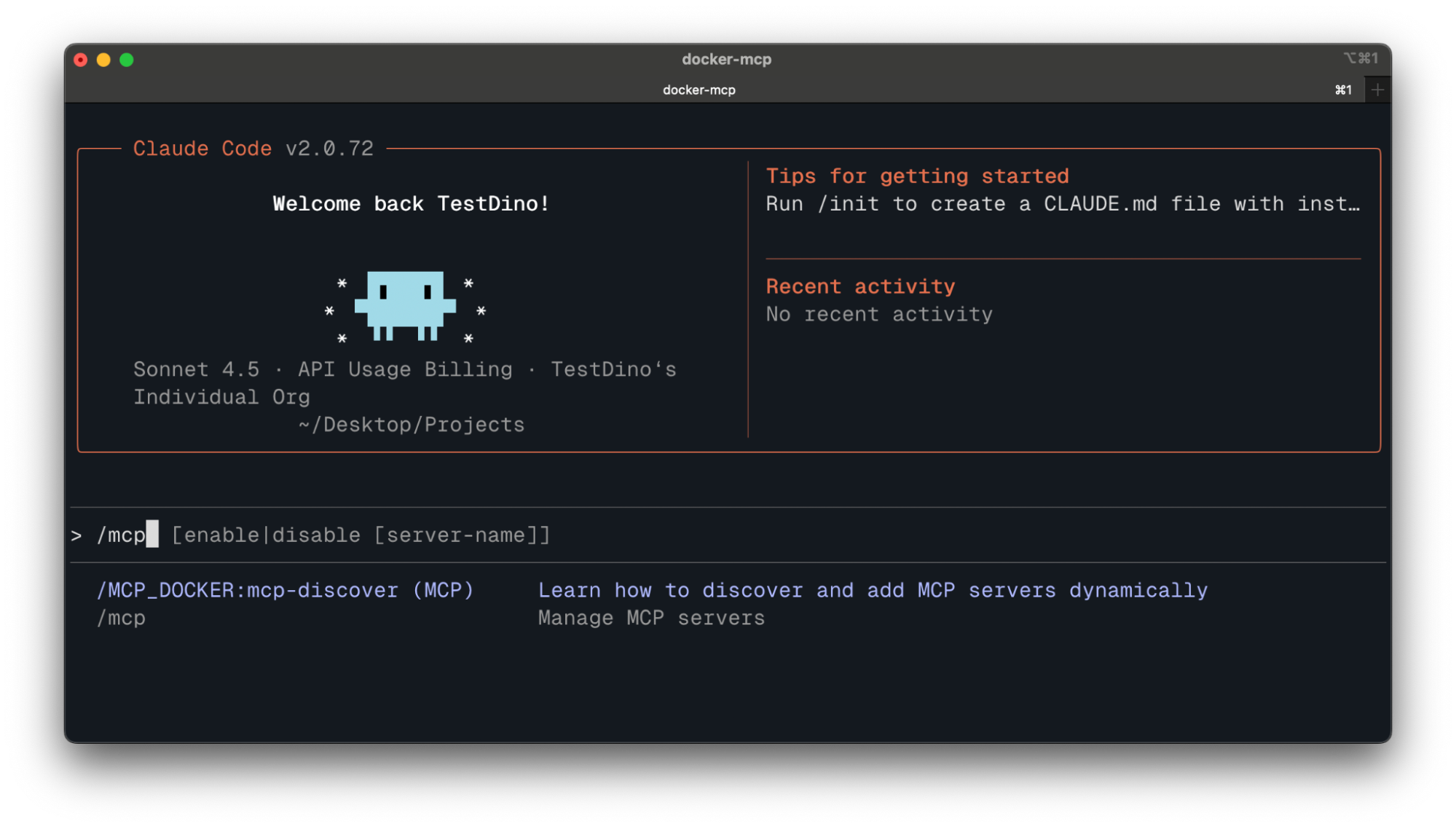Image resolution: width=1456 pixels, height=829 pixels.
Task: Click the Claude Code mascot logo
Action: pyautogui.click(x=406, y=306)
